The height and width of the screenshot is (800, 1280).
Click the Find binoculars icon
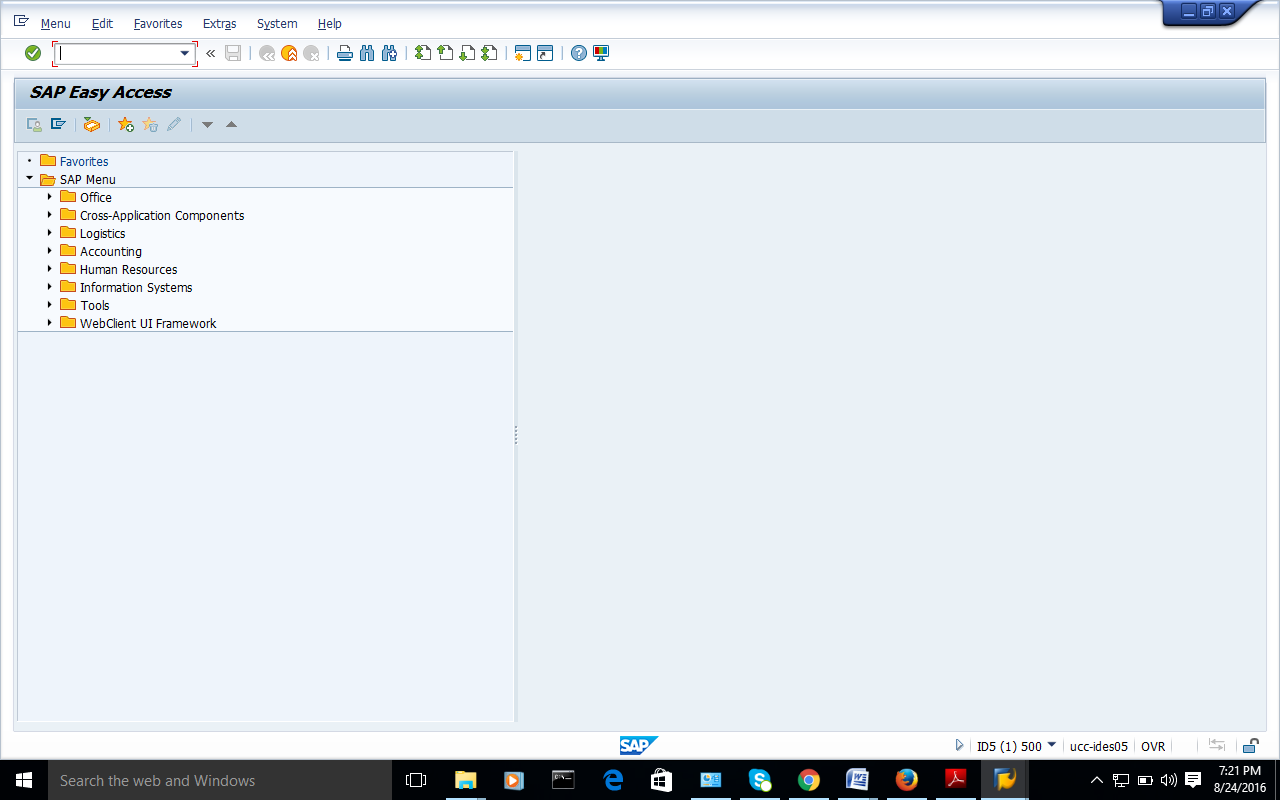pyautogui.click(x=367, y=53)
